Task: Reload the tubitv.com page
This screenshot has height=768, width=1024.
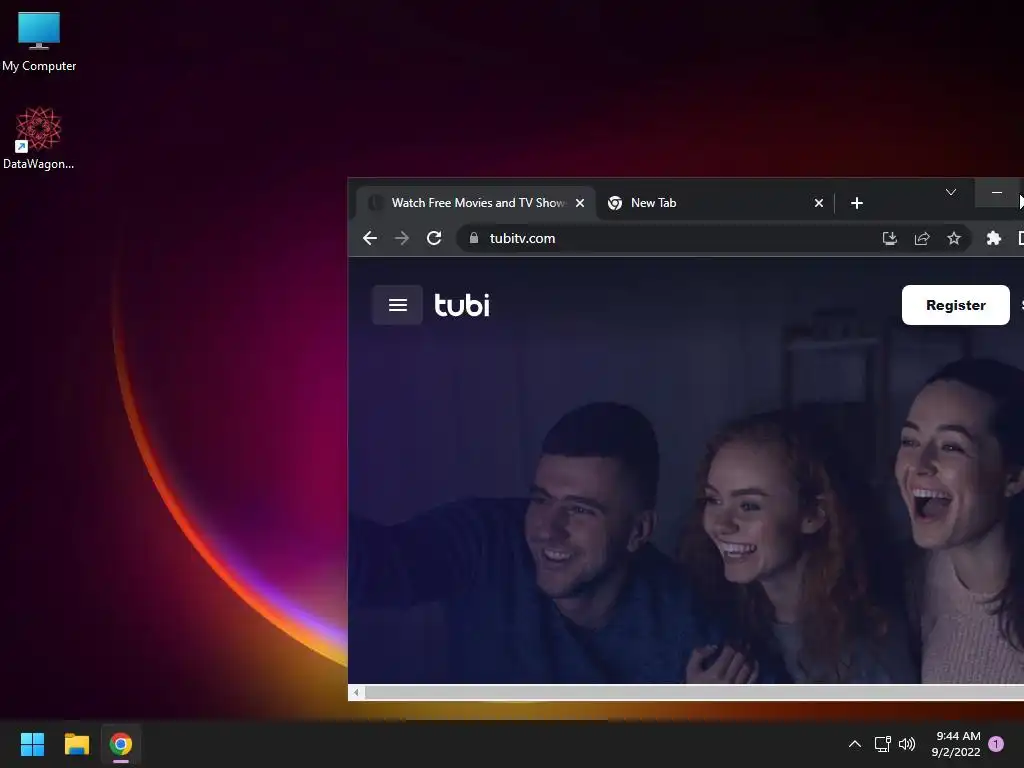Action: click(434, 238)
